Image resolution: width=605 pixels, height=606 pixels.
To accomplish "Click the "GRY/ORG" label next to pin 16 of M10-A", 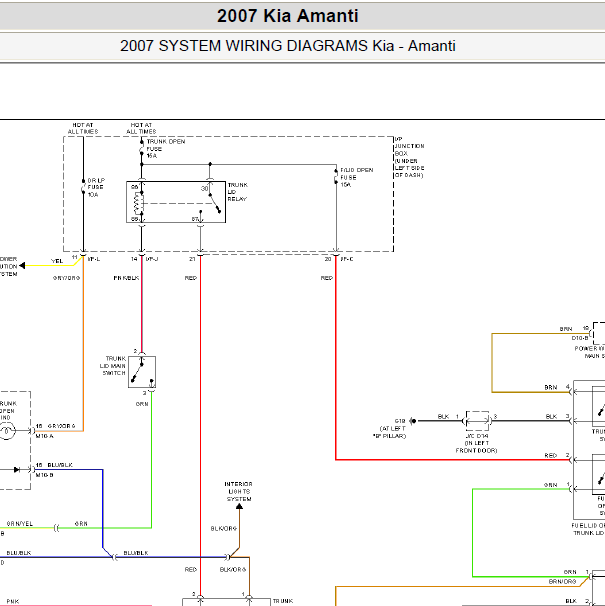I will (61, 426).
